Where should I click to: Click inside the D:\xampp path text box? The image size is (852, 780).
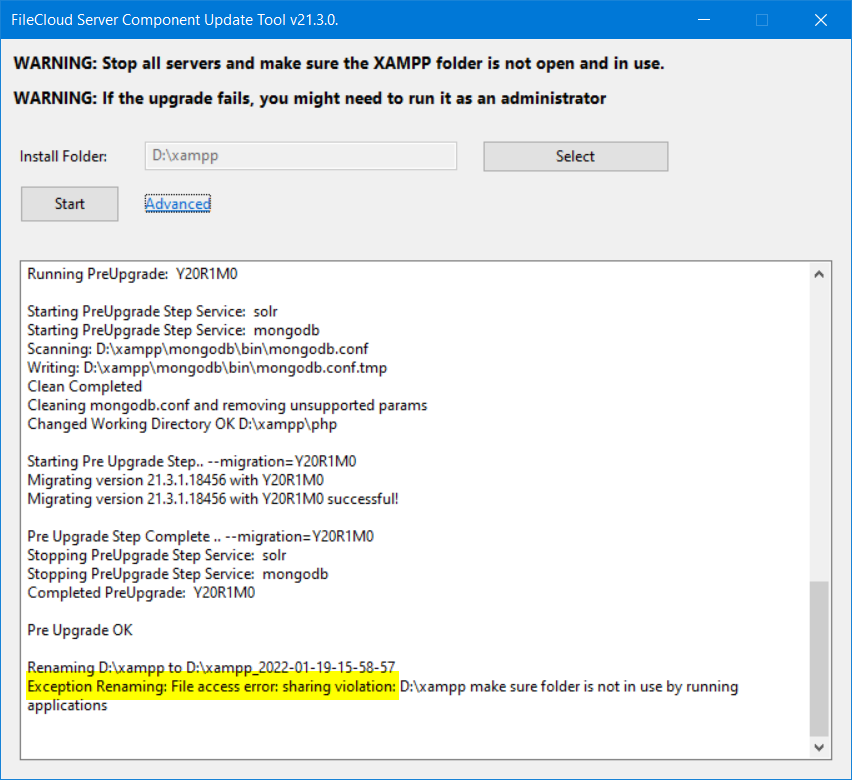300,156
